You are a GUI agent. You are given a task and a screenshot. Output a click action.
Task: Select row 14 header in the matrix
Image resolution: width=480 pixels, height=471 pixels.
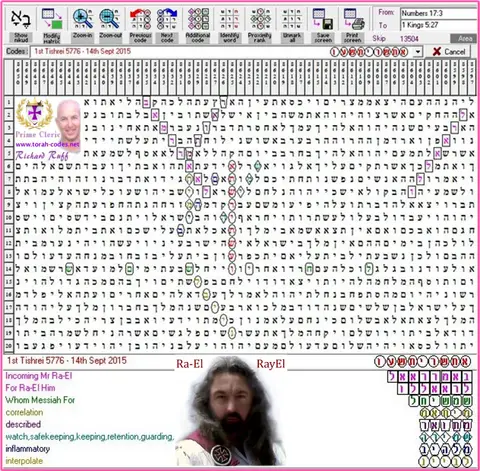9,269
